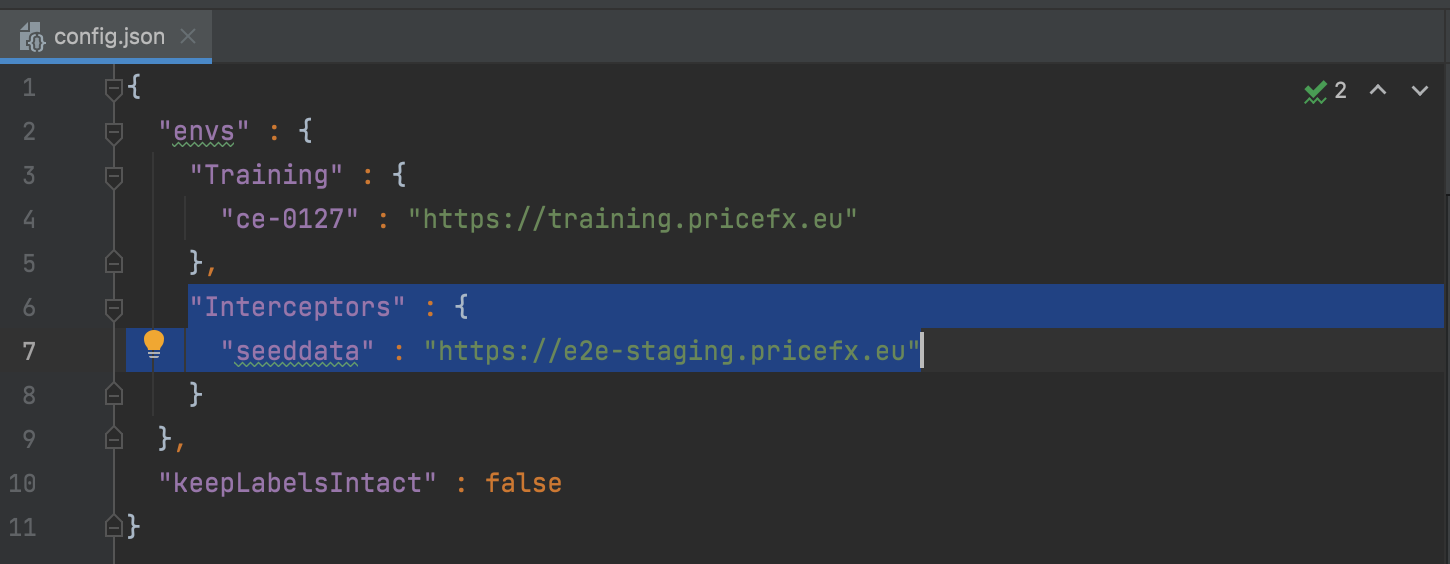Click closing fold marker on line 11
1450x564 pixels.
point(114,526)
